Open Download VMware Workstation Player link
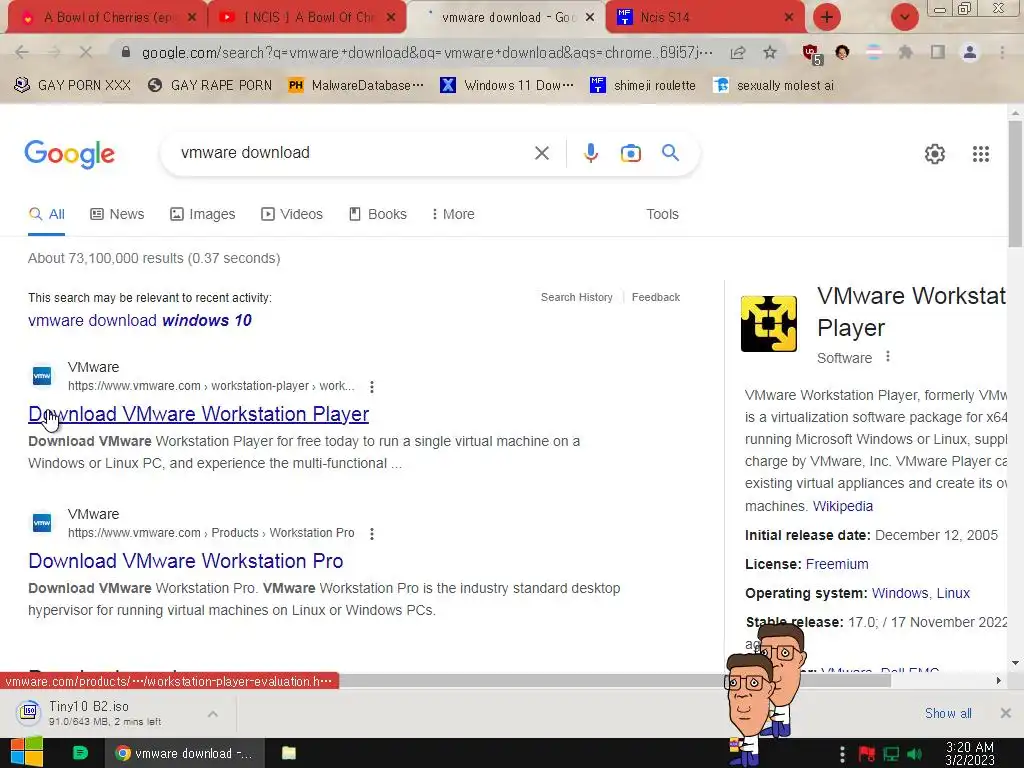Image resolution: width=1024 pixels, height=768 pixels. click(199, 414)
